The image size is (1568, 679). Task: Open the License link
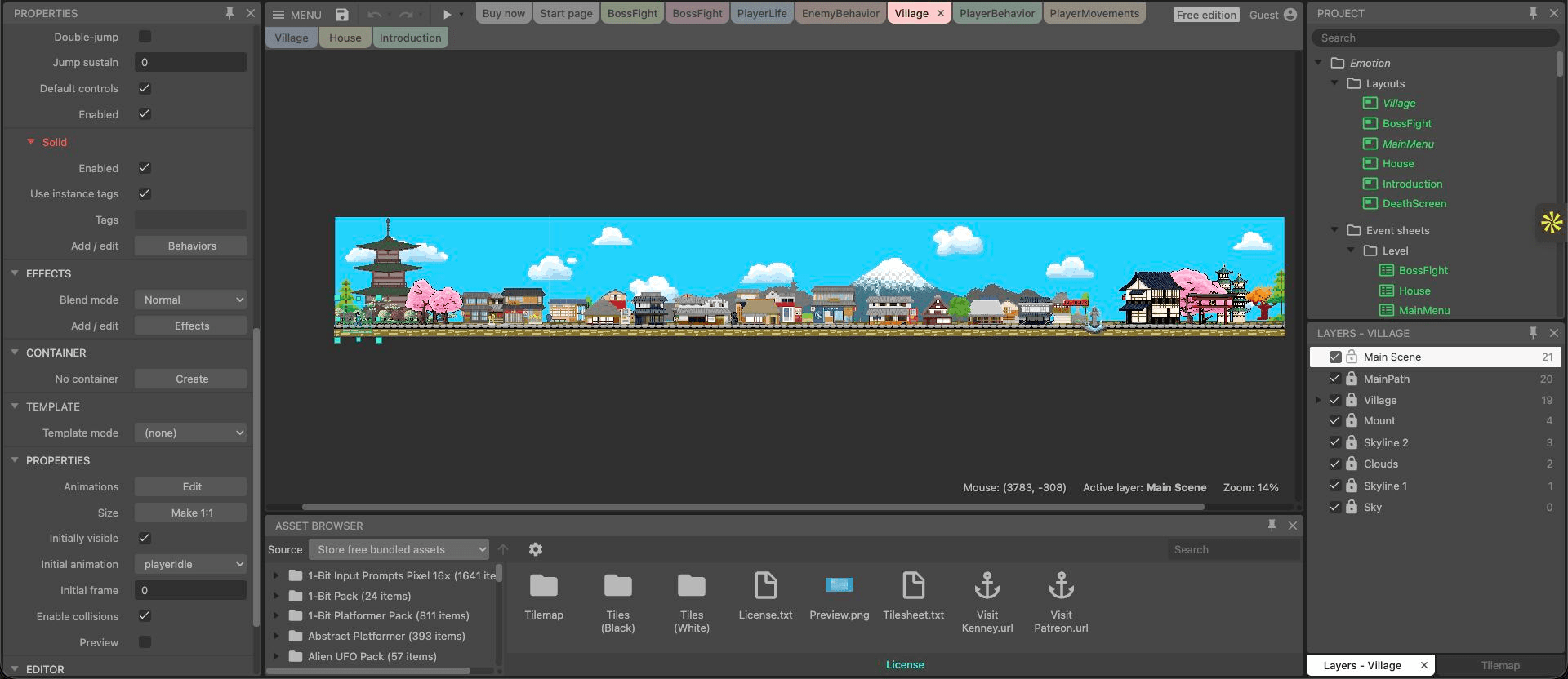pos(905,664)
